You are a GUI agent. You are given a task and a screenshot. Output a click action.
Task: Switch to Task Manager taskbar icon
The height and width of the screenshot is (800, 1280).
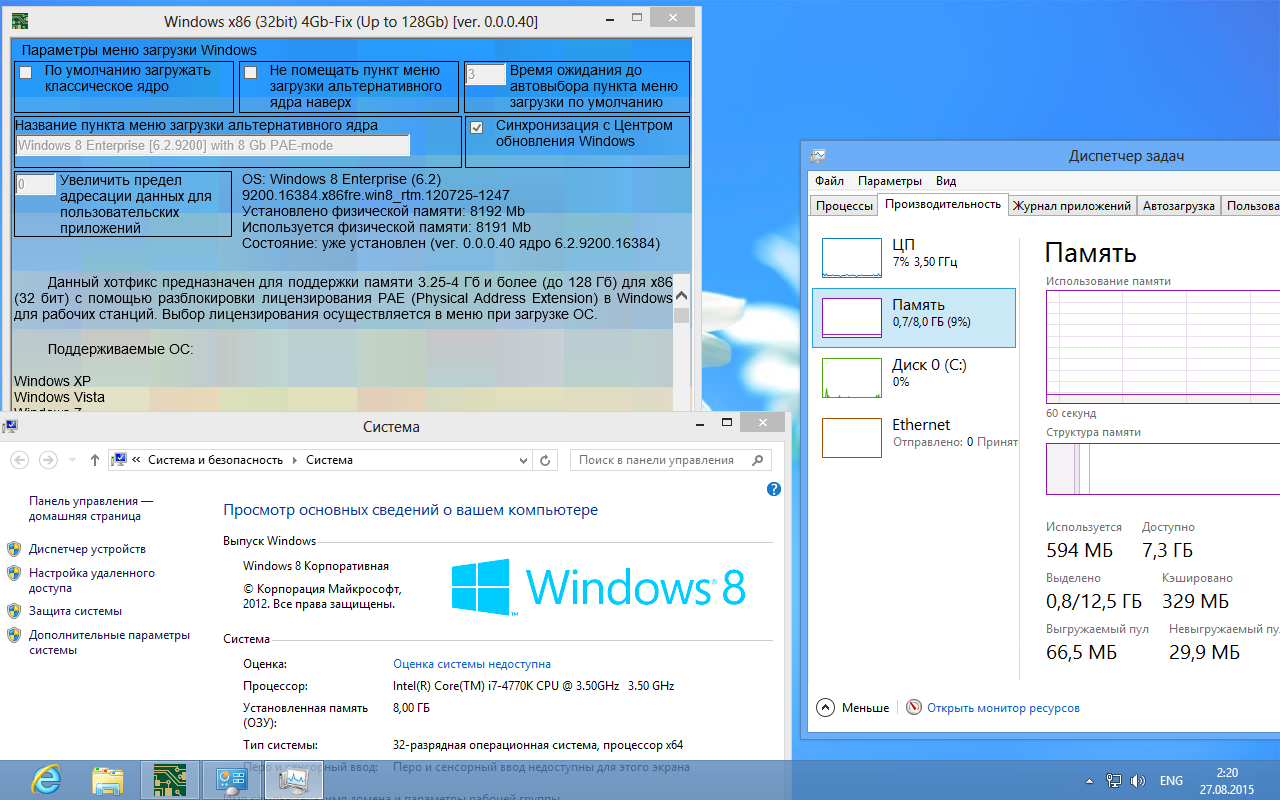(294, 779)
